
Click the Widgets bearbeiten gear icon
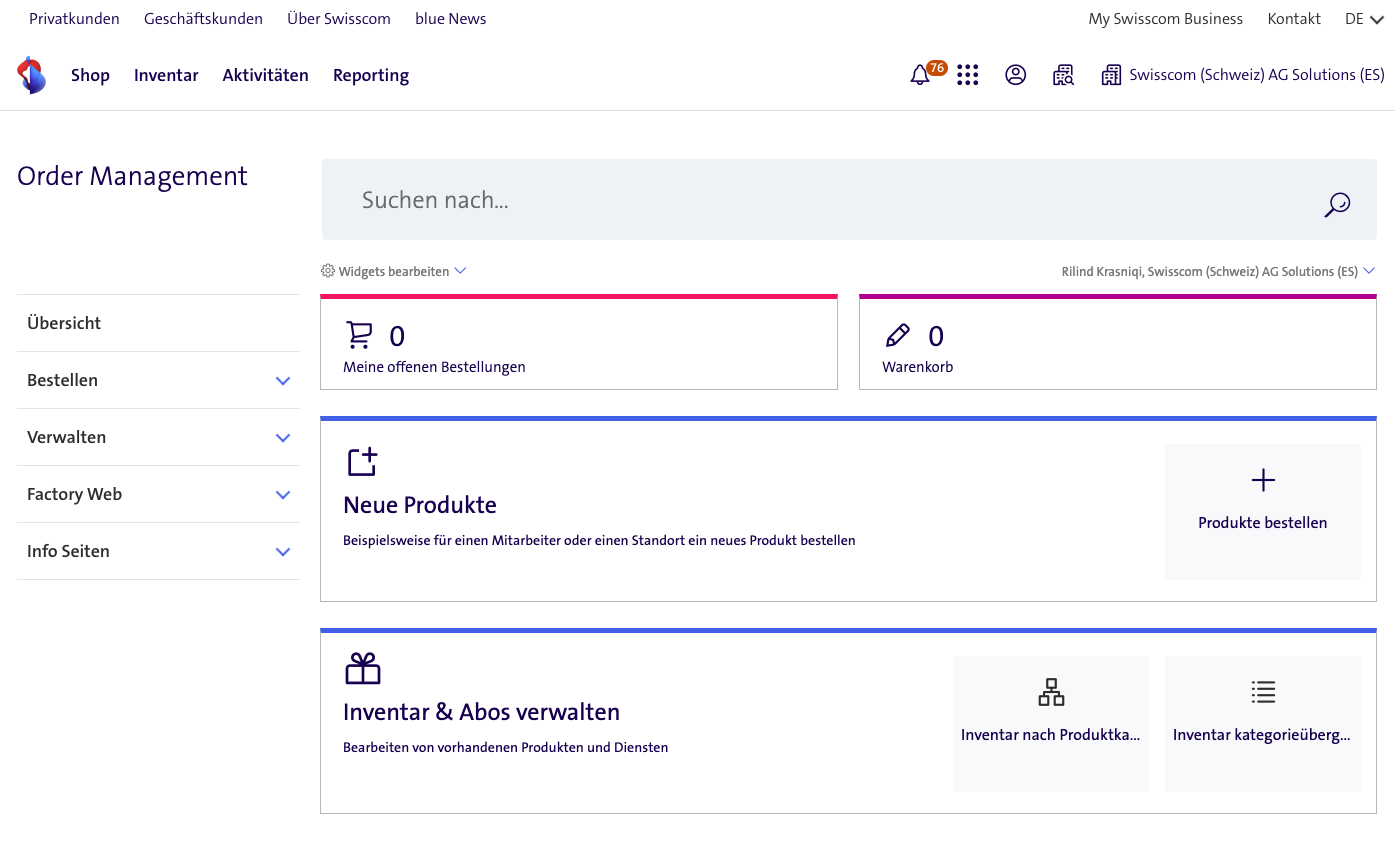pyautogui.click(x=328, y=271)
